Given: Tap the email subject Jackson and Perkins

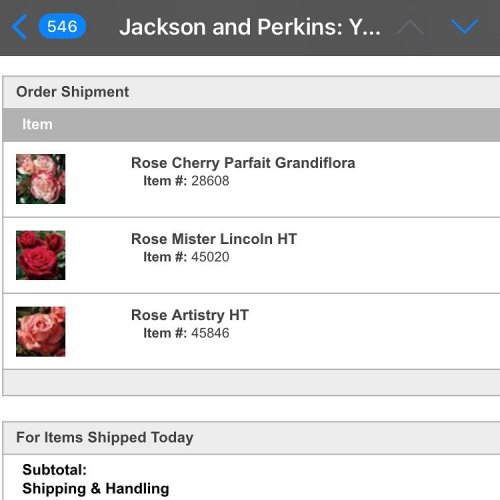Looking at the screenshot, I should [x=250, y=27].
